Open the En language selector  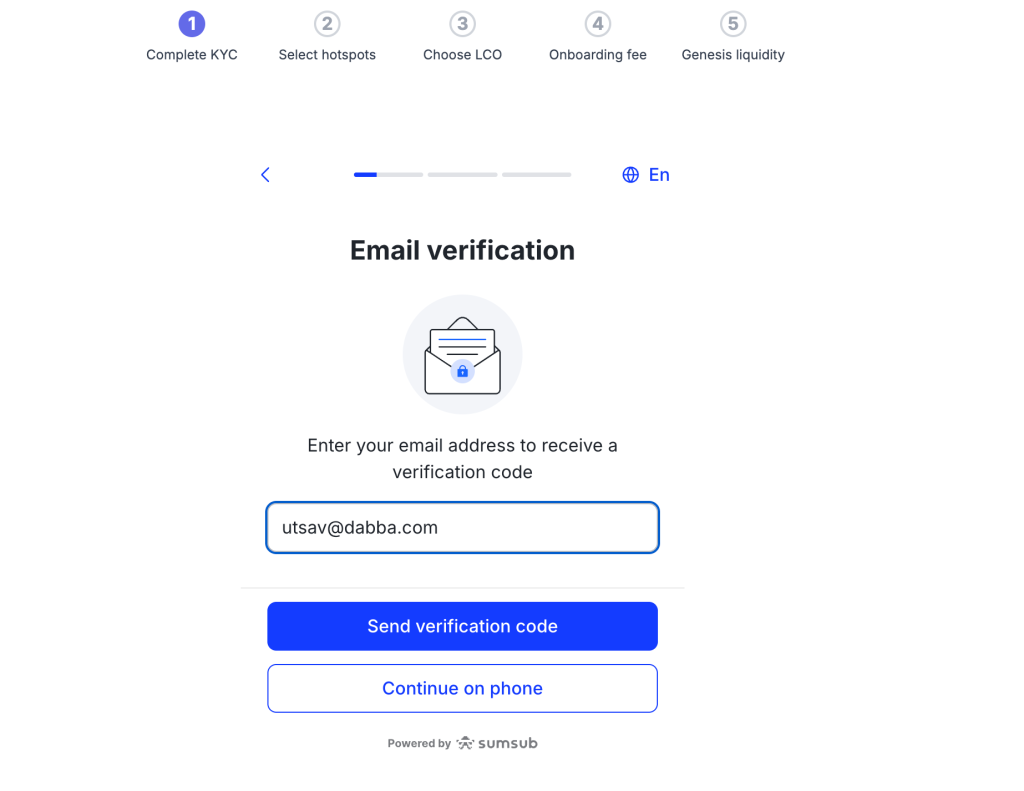coord(659,175)
